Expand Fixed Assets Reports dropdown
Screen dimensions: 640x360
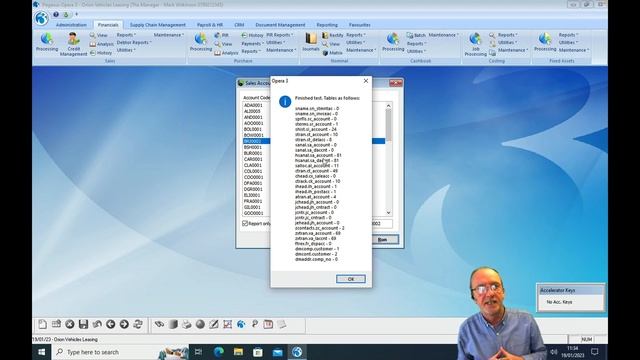(568, 35)
